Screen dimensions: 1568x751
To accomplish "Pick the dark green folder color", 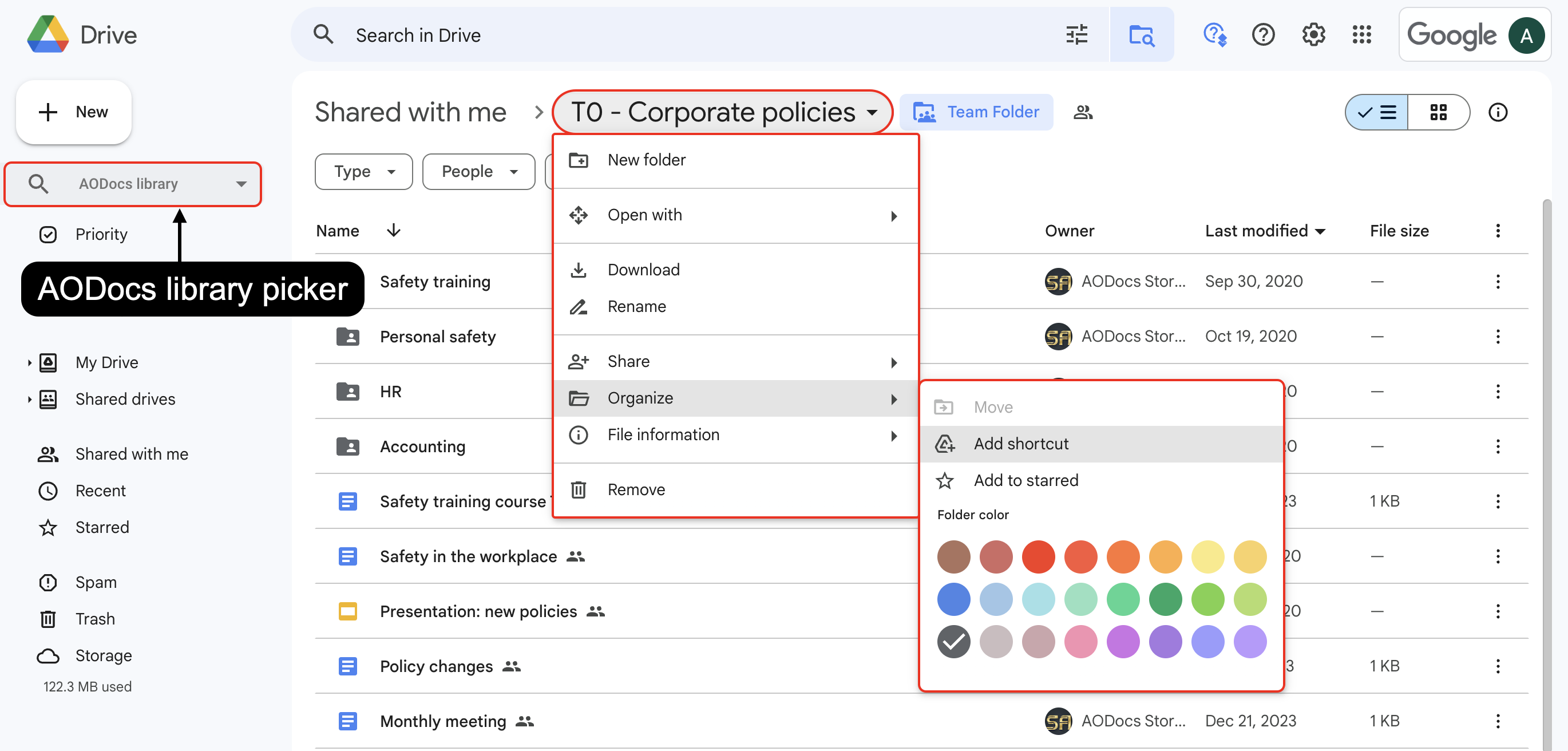I will coord(1165,599).
